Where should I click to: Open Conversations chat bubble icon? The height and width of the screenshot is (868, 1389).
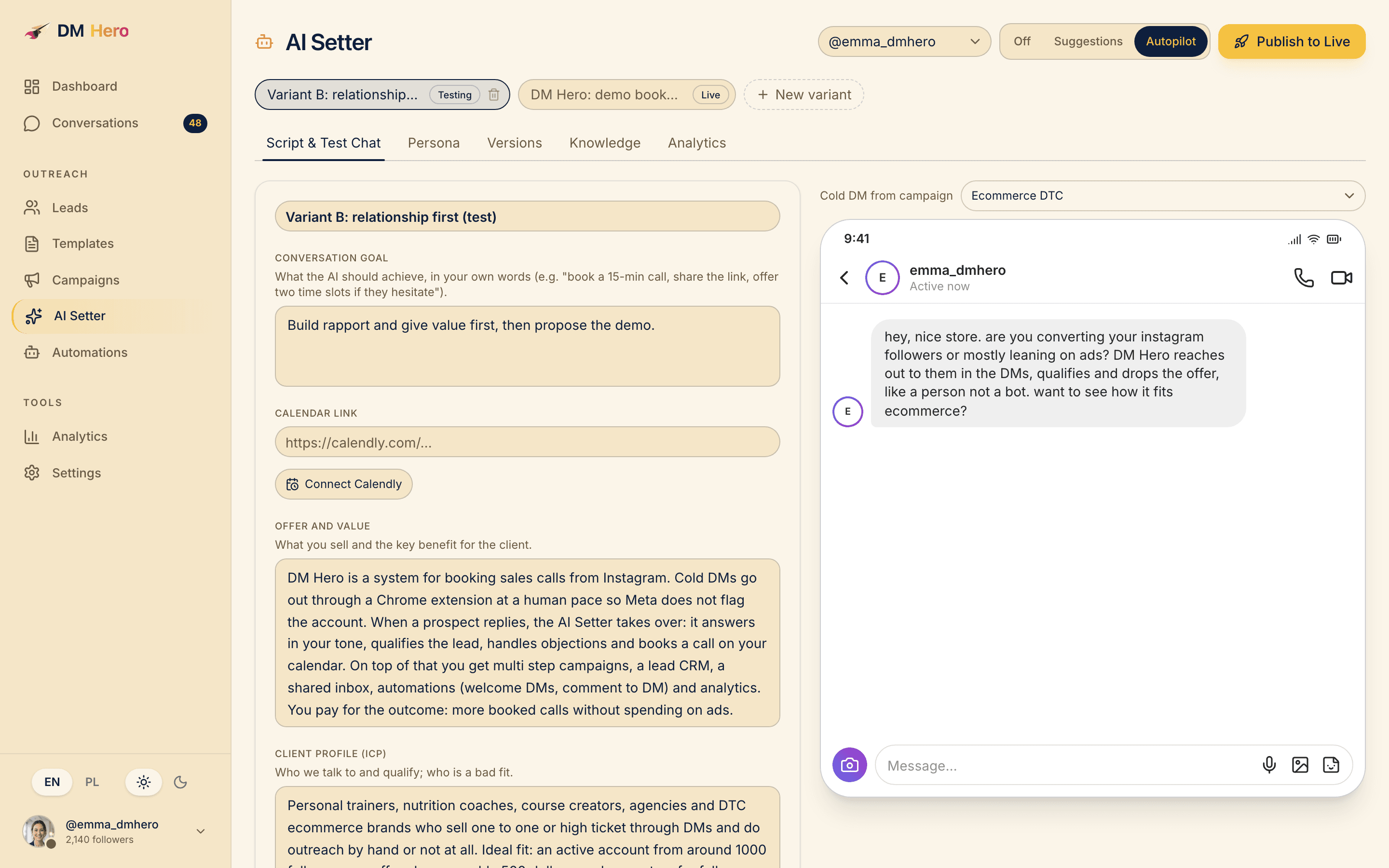point(31,123)
